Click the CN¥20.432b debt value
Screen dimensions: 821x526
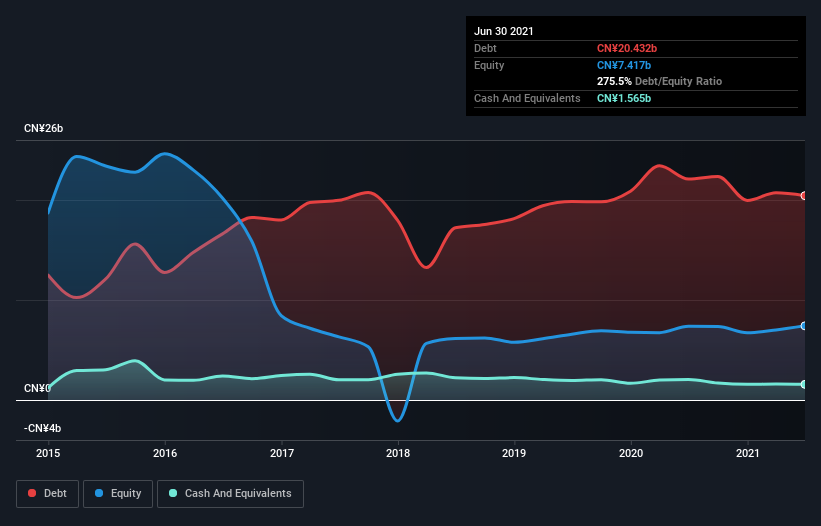click(x=627, y=48)
